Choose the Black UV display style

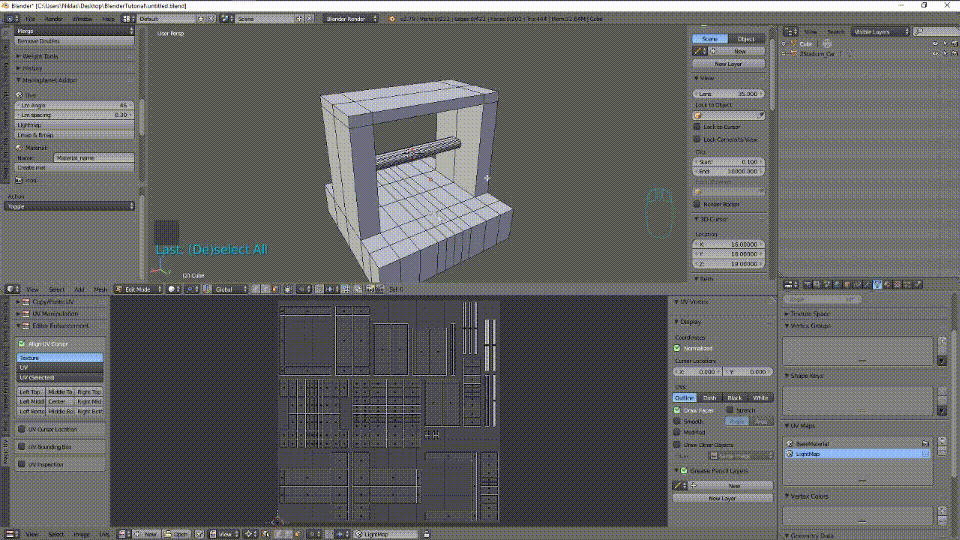(734, 398)
